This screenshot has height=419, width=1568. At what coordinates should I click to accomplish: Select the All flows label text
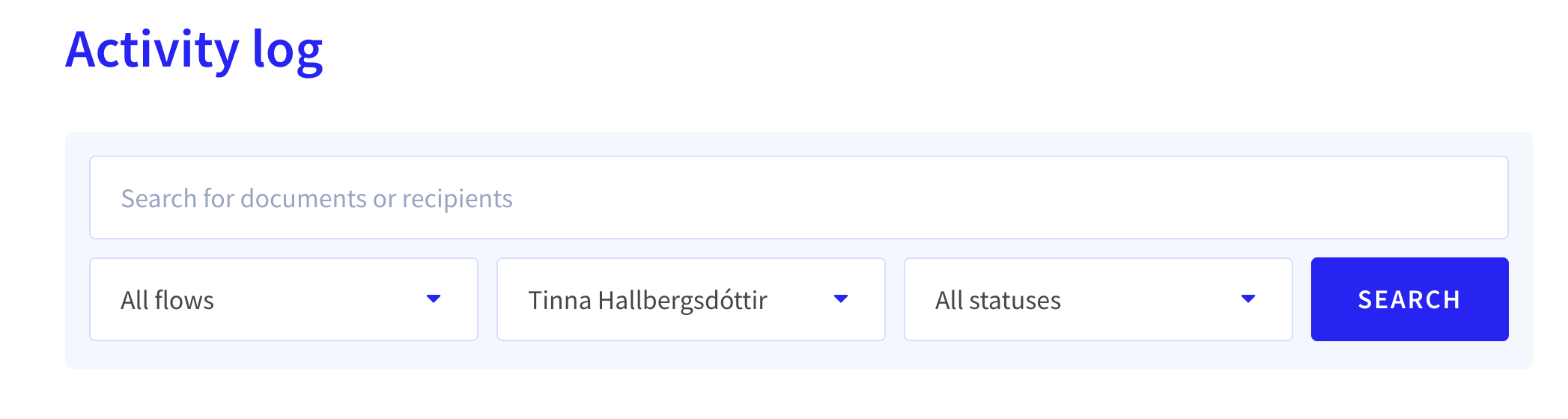click(x=168, y=300)
